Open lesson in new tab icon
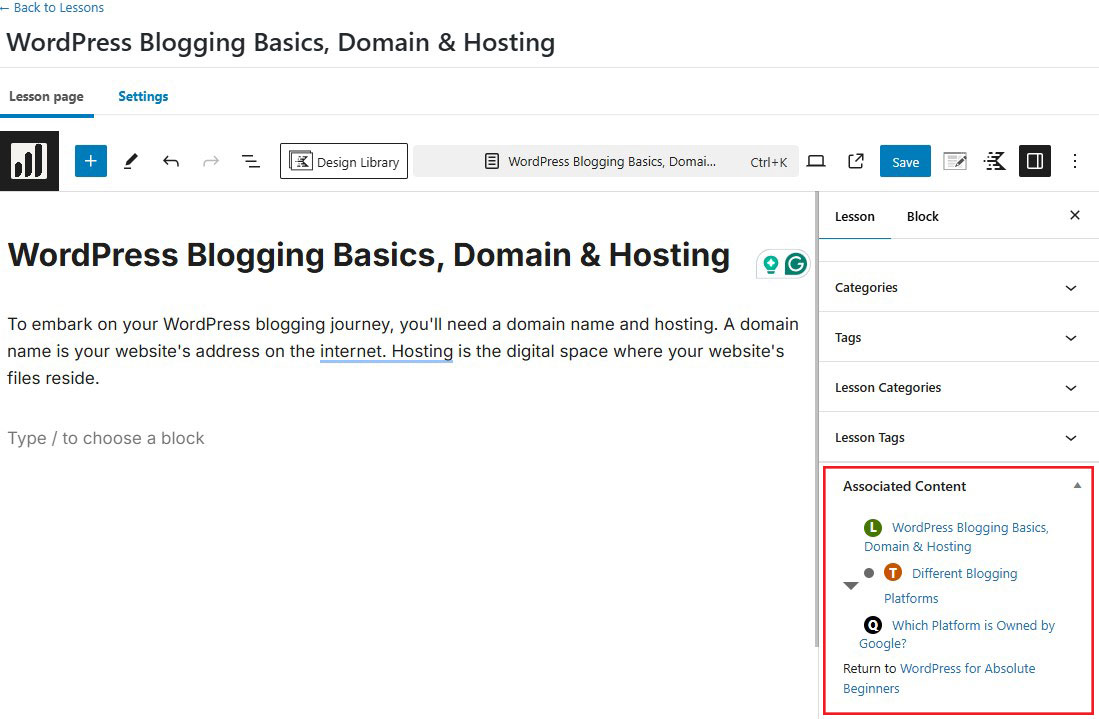The height and width of the screenshot is (719, 1099). click(856, 161)
